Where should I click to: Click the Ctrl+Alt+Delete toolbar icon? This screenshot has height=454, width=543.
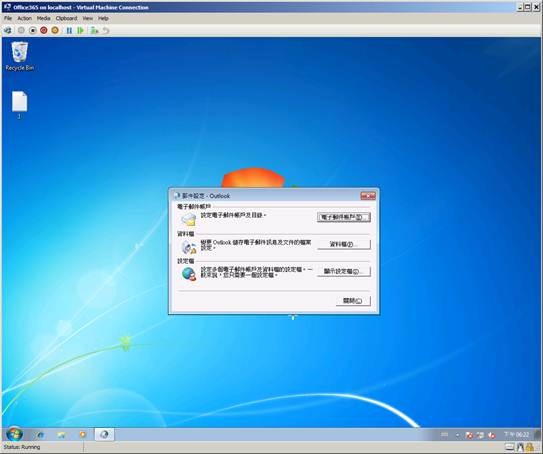pyautogui.click(x=8, y=30)
